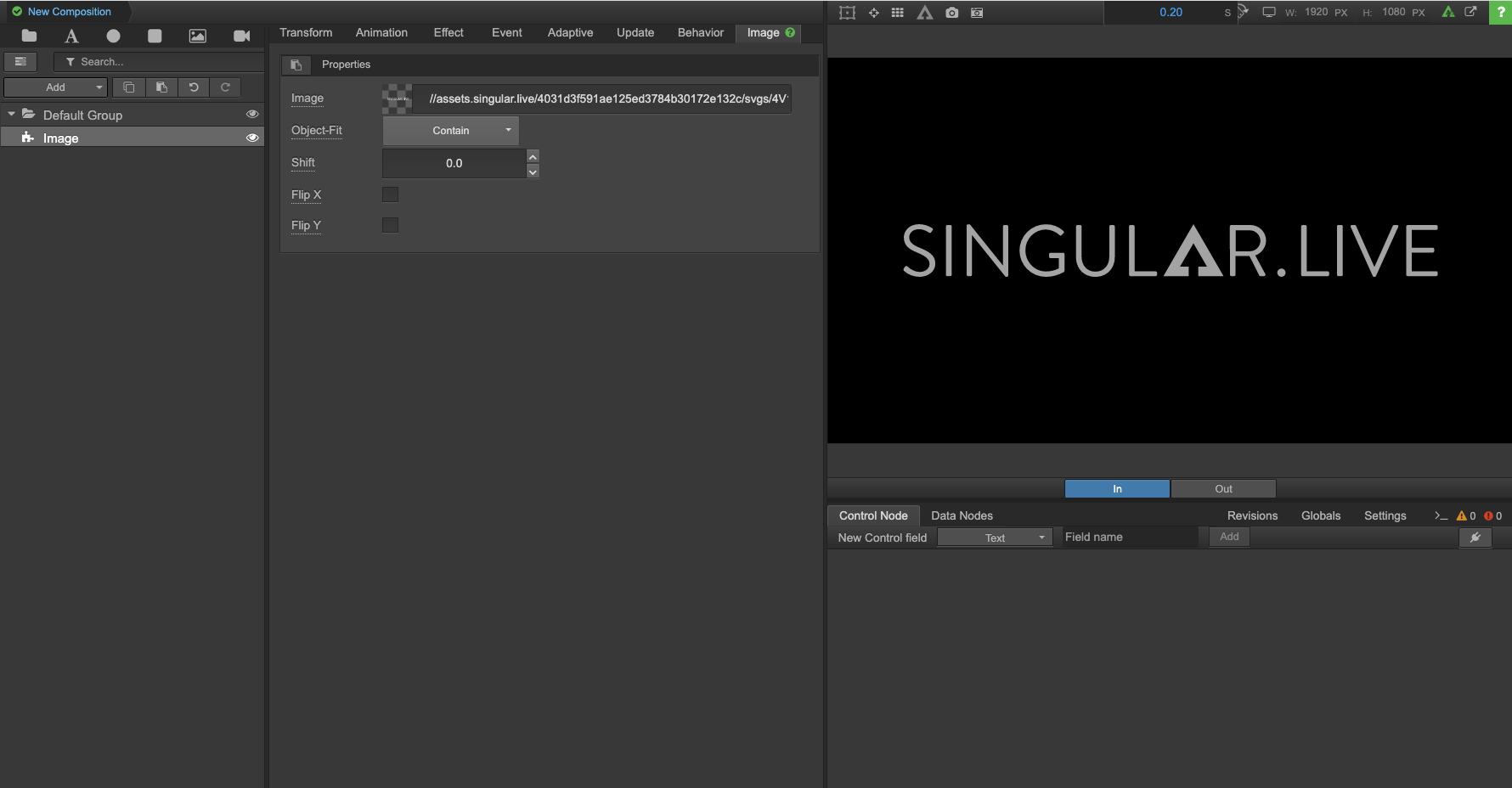Copy the selected layer

click(x=129, y=87)
